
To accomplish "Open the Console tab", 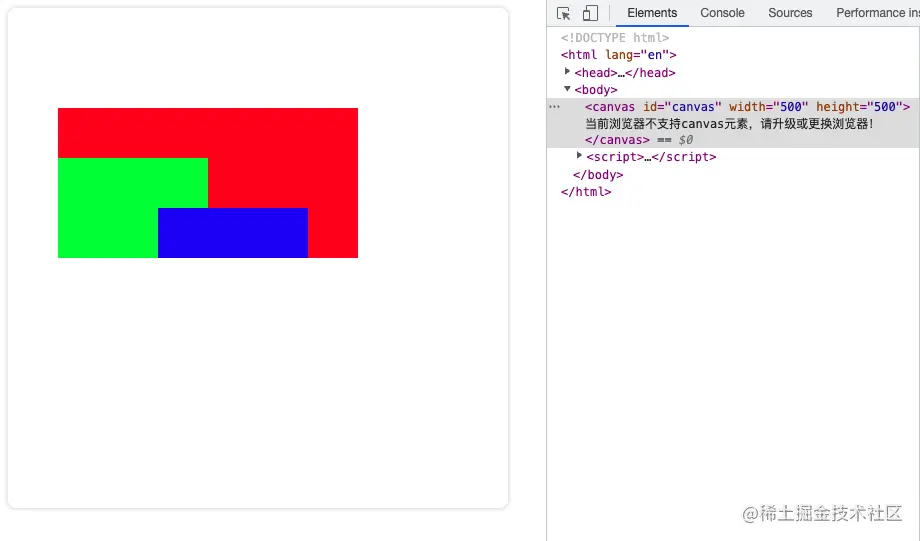I will 722,13.
